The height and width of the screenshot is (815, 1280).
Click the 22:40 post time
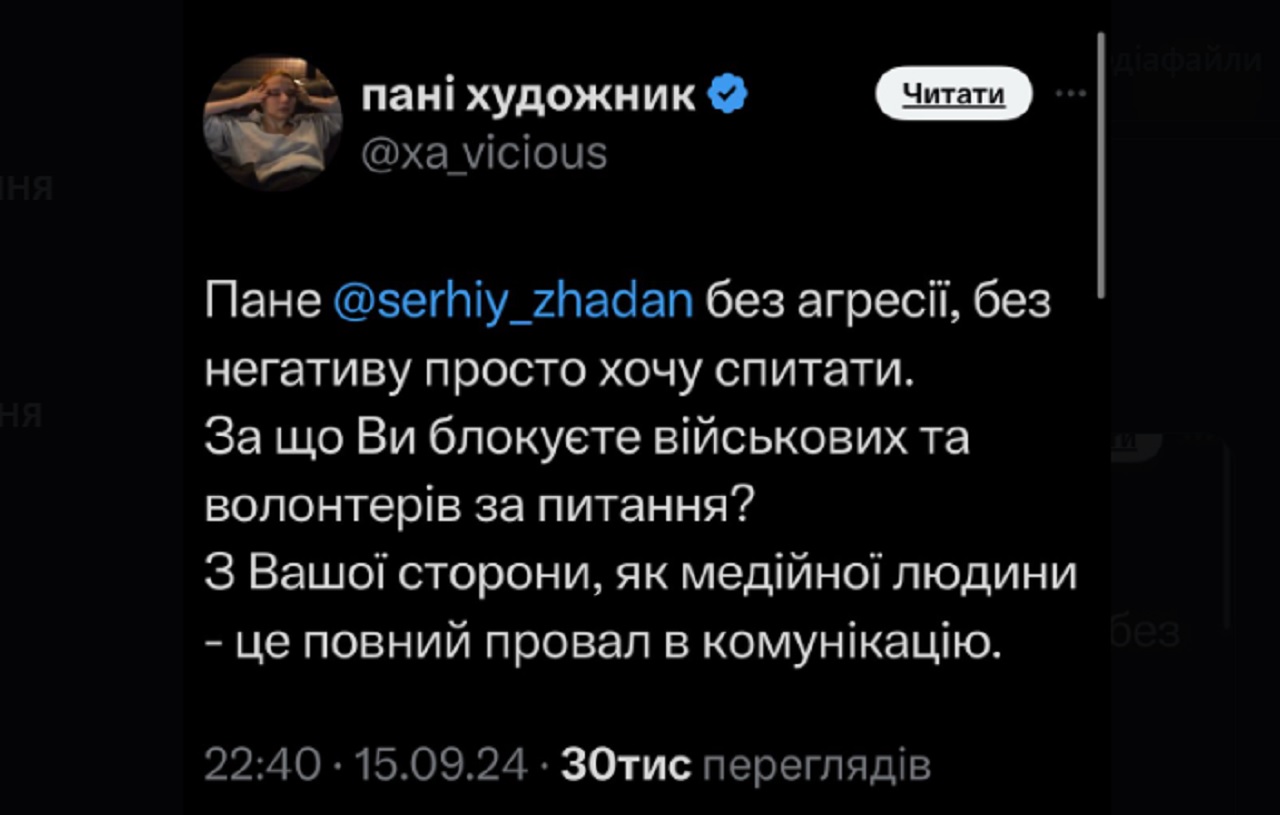(x=263, y=766)
